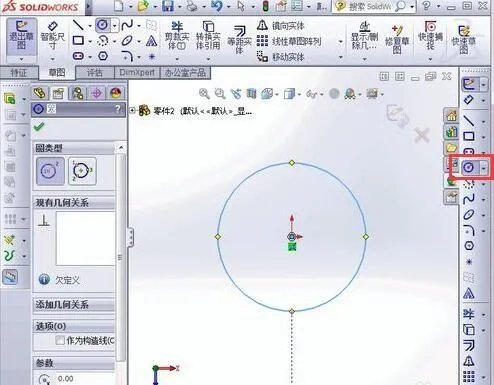Expand the 零件2 tree node
The height and width of the screenshot is (385, 494).
(x=133, y=110)
